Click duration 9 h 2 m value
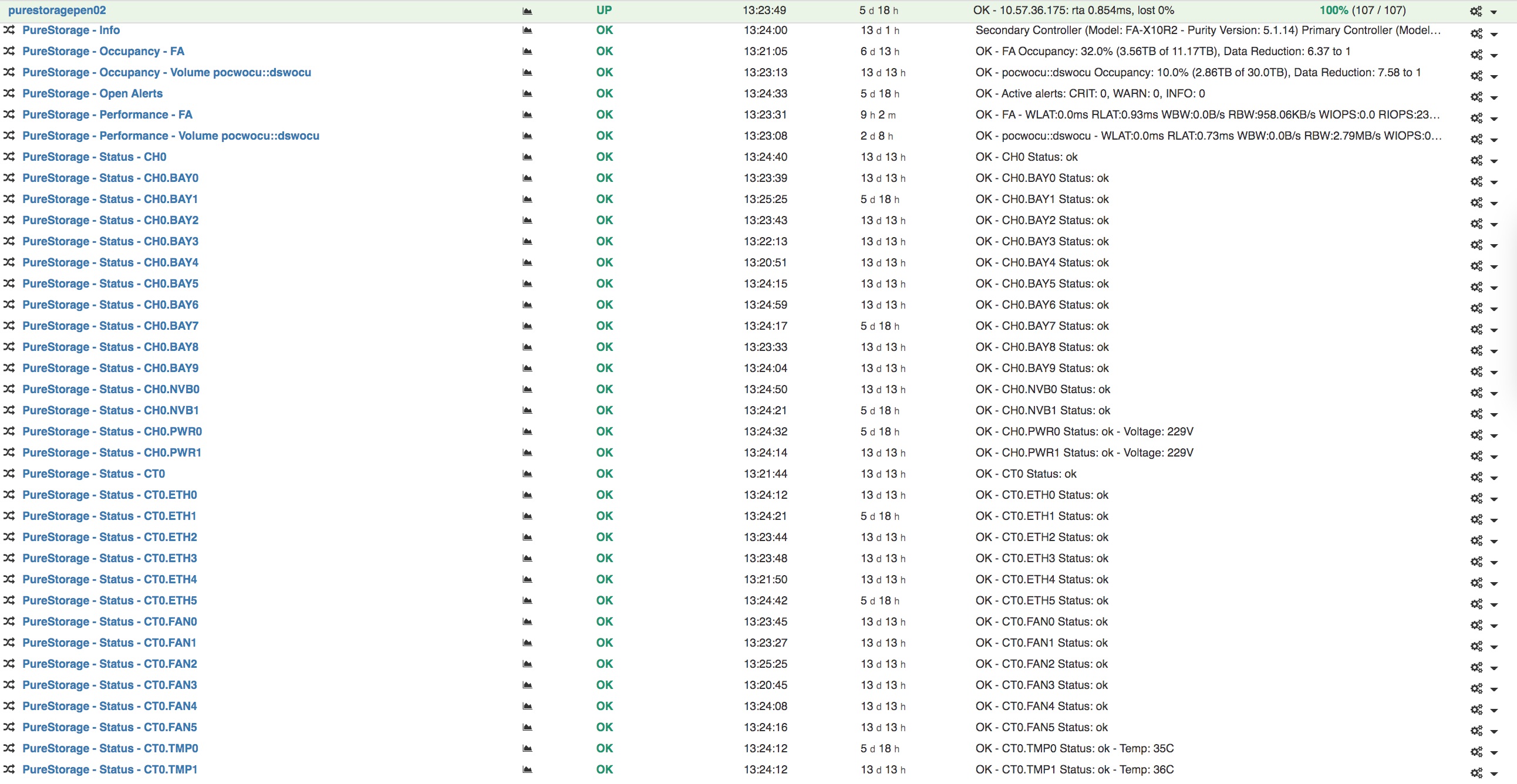 point(878,115)
